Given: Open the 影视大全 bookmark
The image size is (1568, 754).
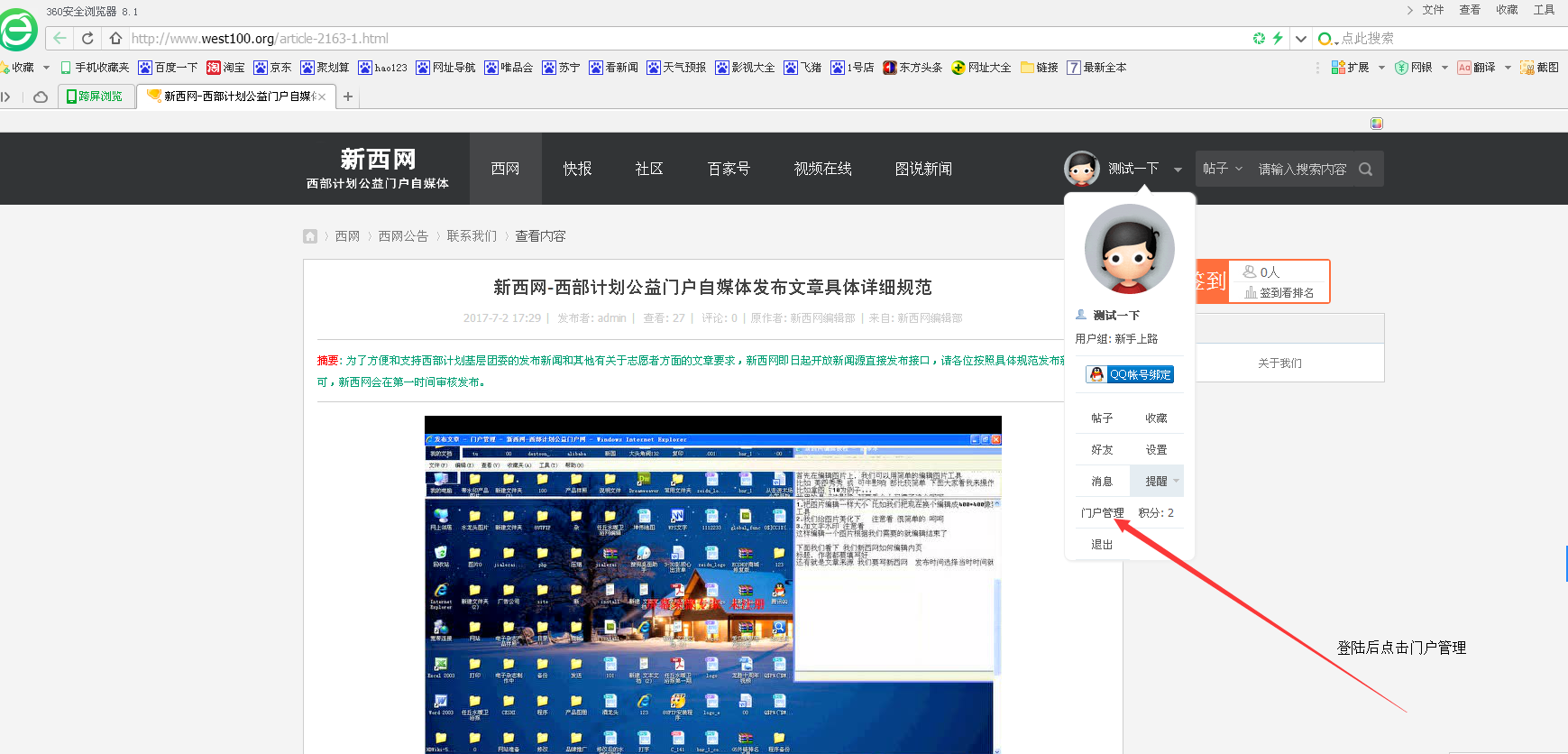Looking at the screenshot, I should tap(745, 68).
